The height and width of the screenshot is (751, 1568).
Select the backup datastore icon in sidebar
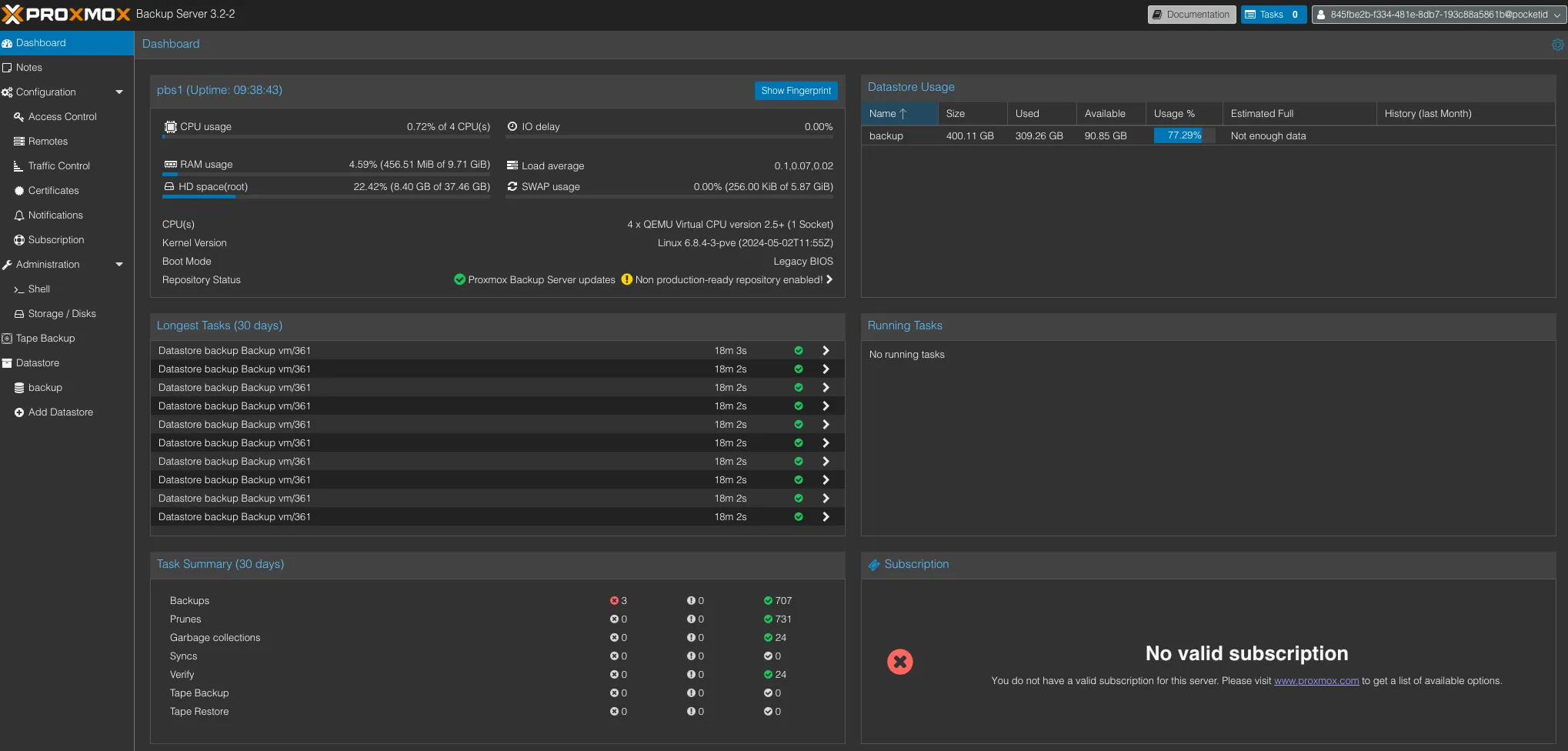pos(19,388)
